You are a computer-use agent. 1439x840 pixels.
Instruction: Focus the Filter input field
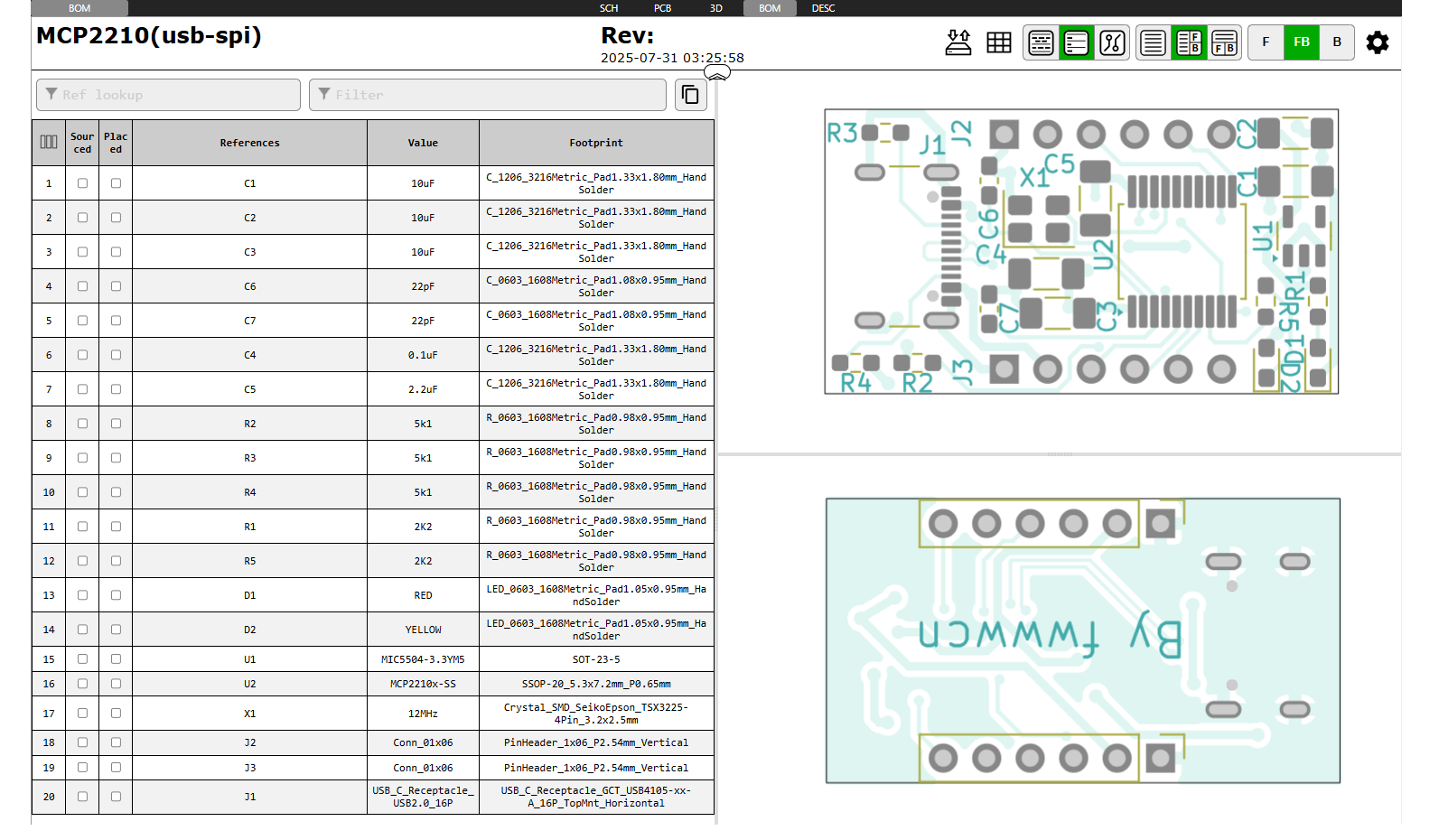click(488, 95)
